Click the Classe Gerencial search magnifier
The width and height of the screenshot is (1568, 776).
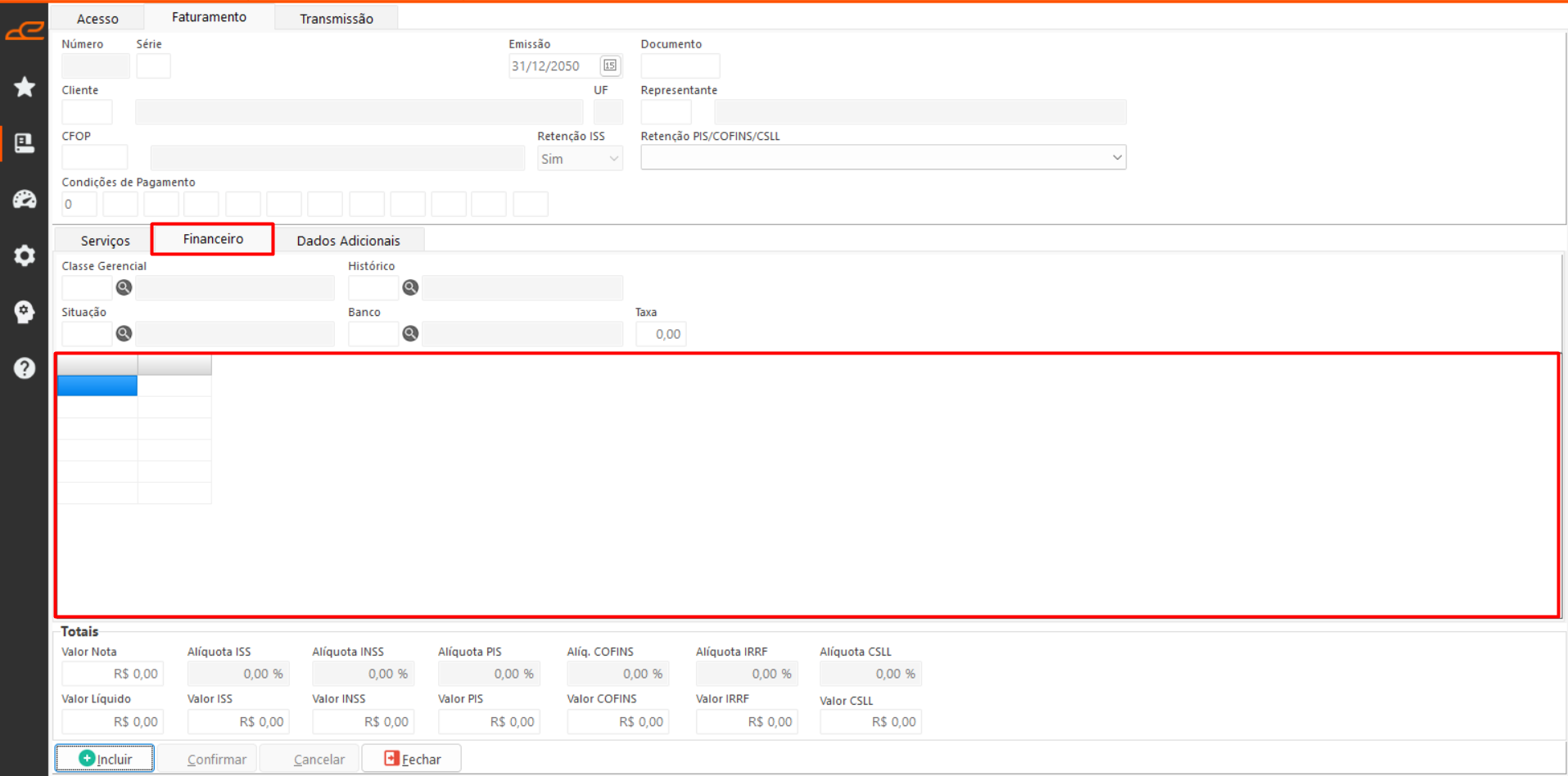(124, 287)
